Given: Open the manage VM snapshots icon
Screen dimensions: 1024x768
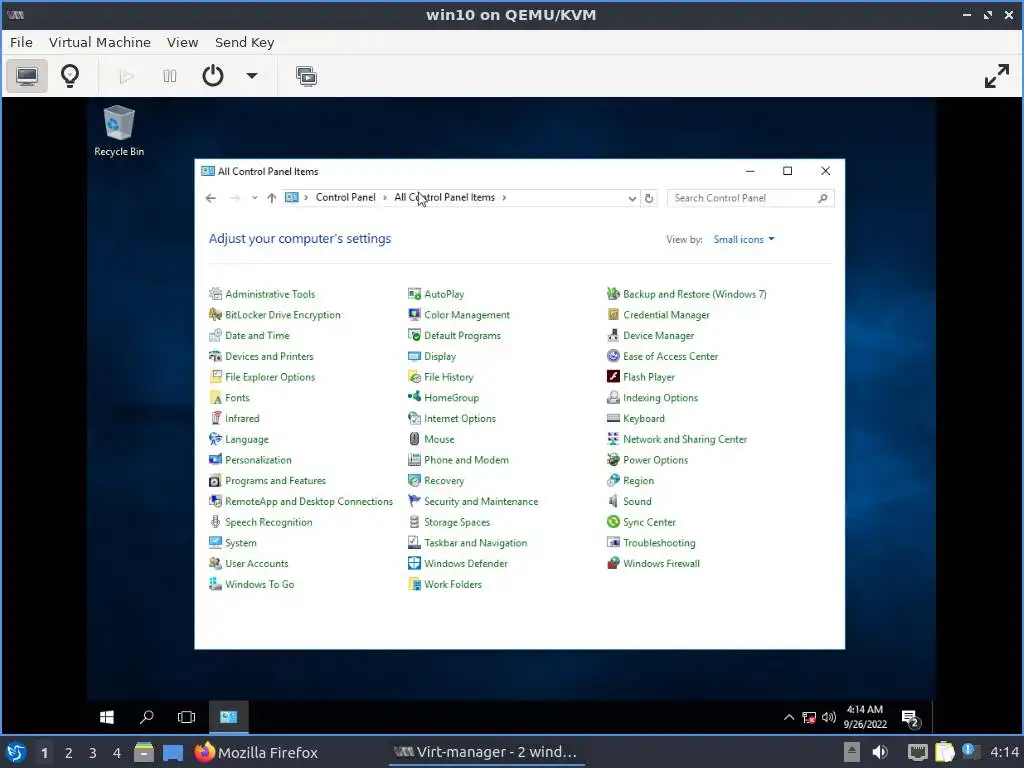Looking at the screenshot, I should pos(306,76).
